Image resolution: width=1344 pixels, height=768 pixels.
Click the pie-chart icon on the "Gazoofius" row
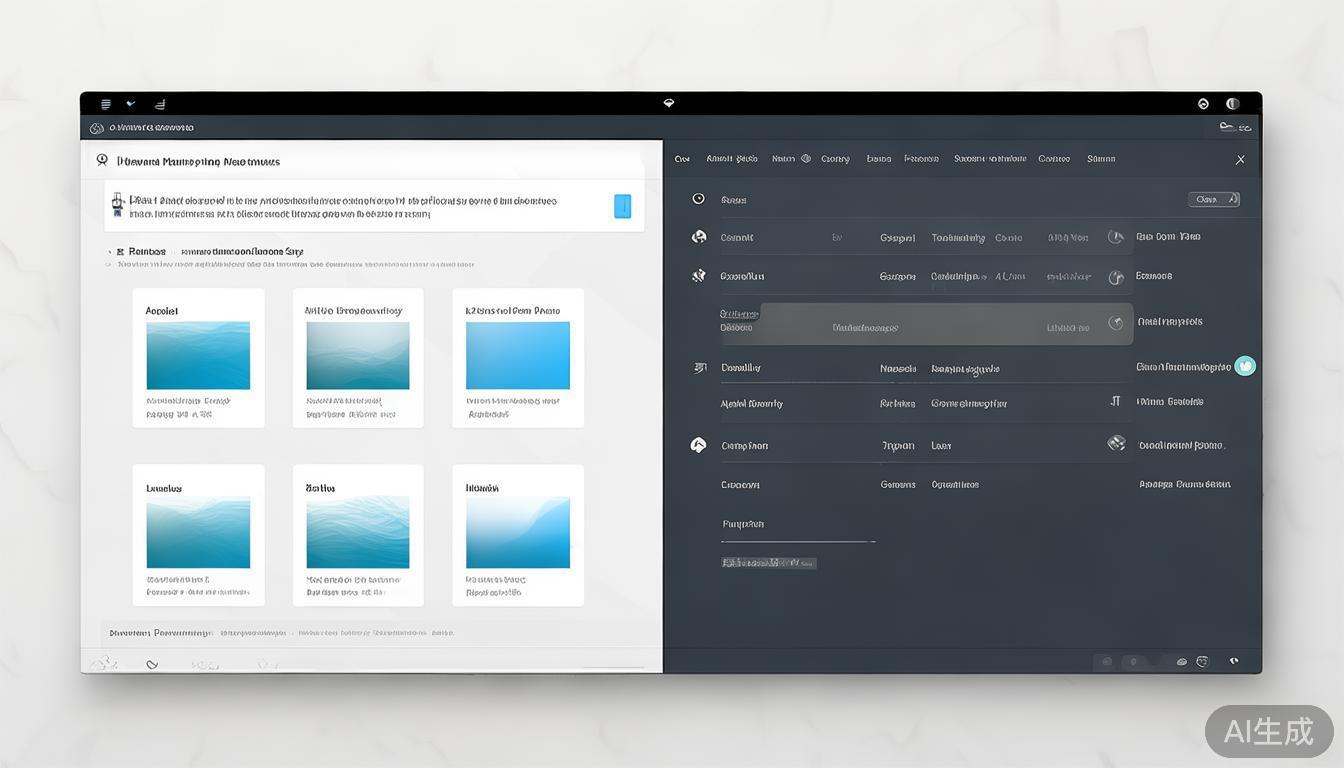point(1116,277)
